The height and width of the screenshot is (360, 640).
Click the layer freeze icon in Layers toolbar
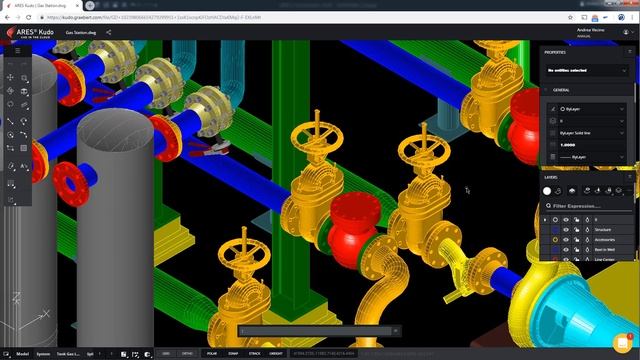pyautogui.click(x=598, y=191)
